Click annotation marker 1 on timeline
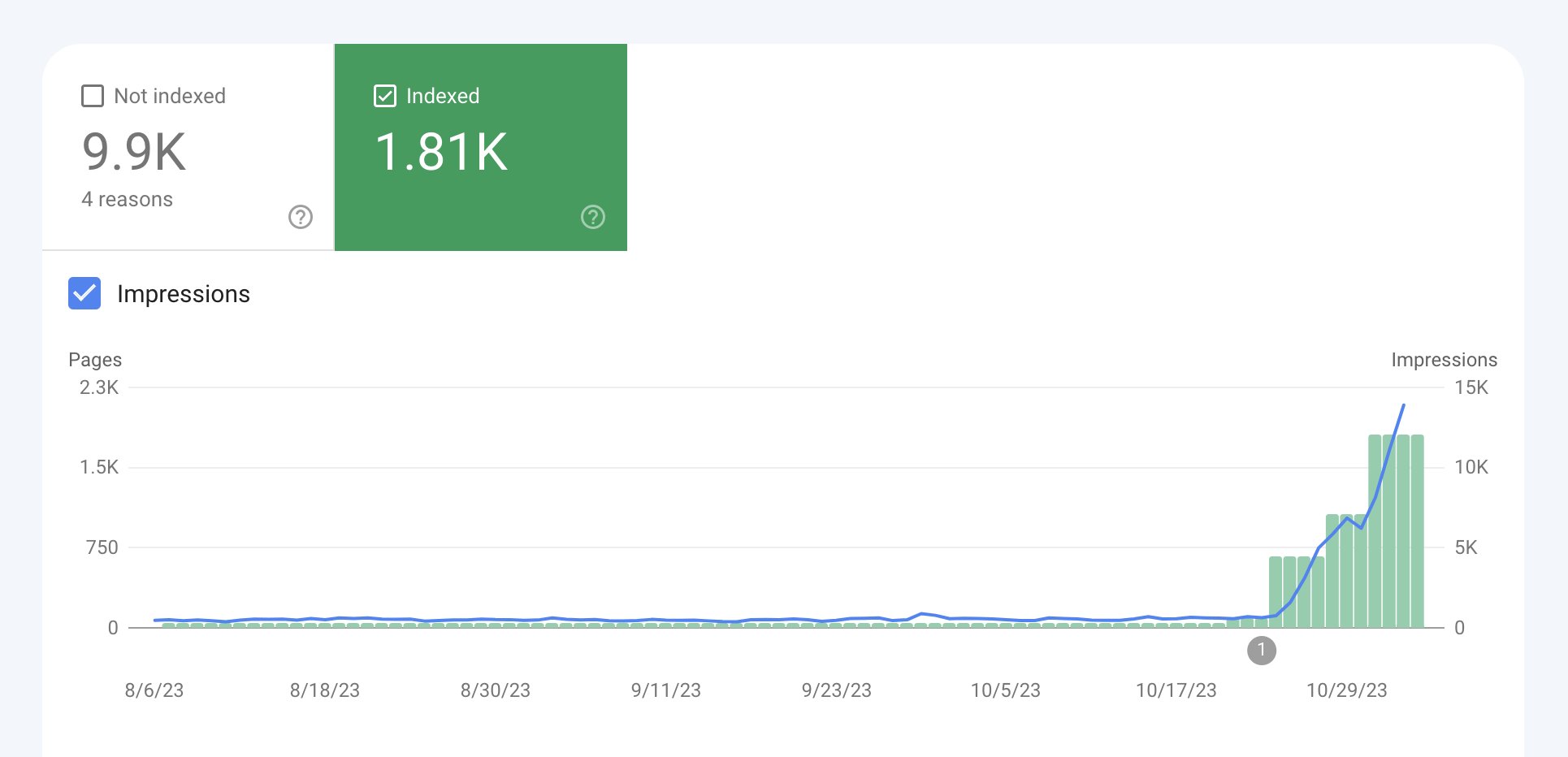 tap(1262, 650)
